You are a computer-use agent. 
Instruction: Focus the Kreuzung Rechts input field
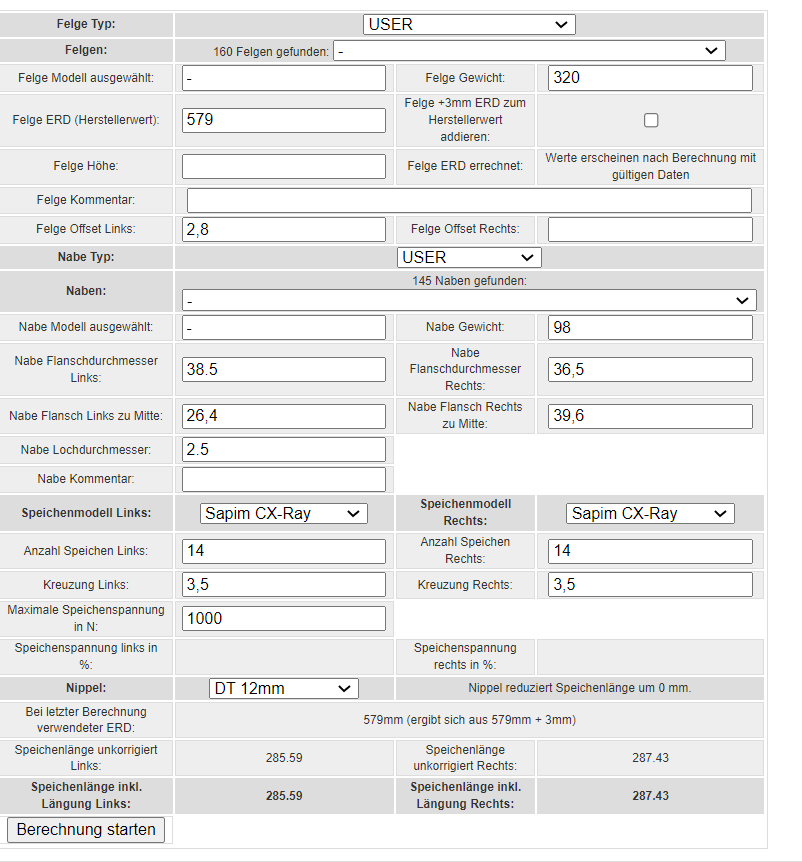coord(650,584)
